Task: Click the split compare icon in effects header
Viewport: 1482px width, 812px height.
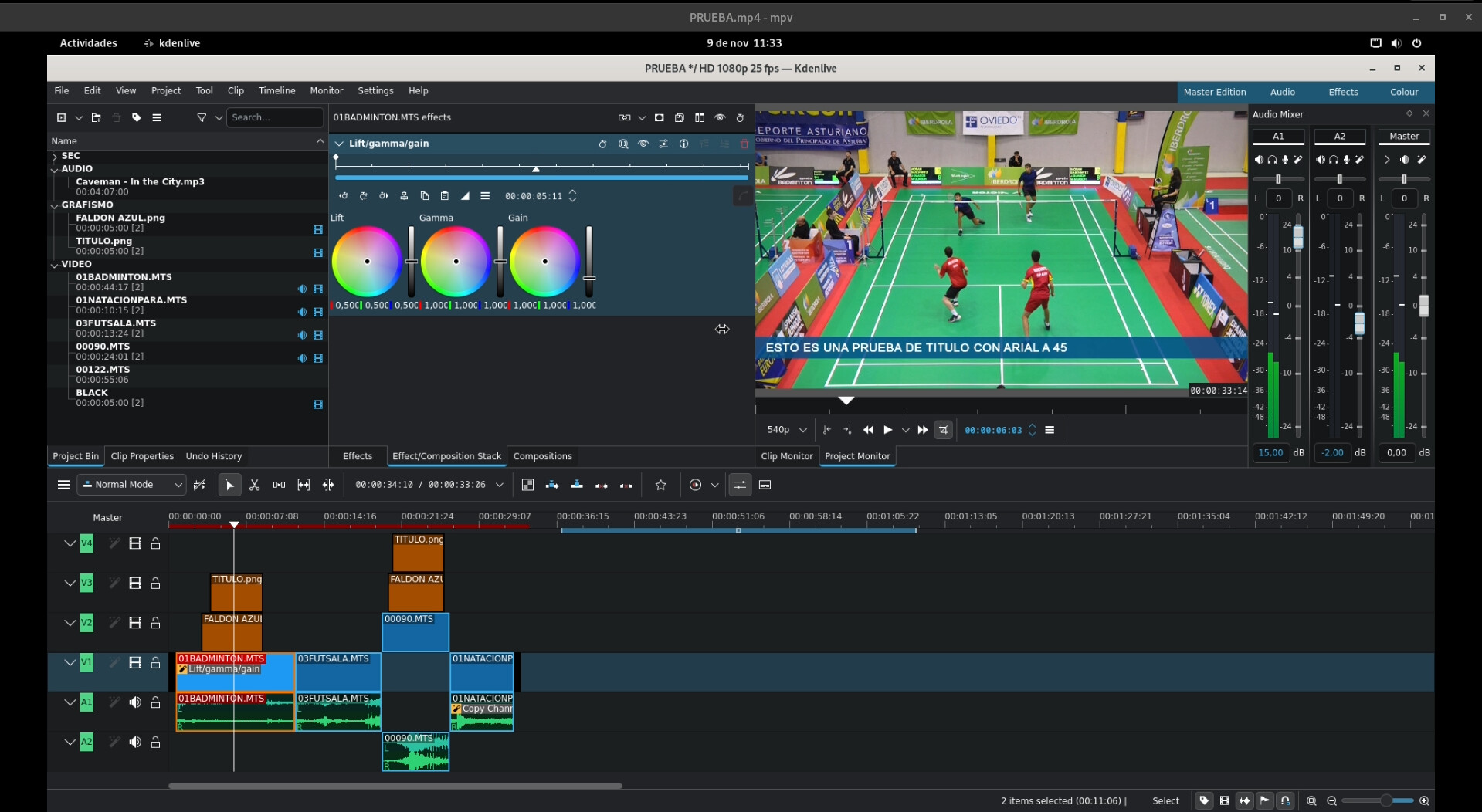Action: coord(699,117)
